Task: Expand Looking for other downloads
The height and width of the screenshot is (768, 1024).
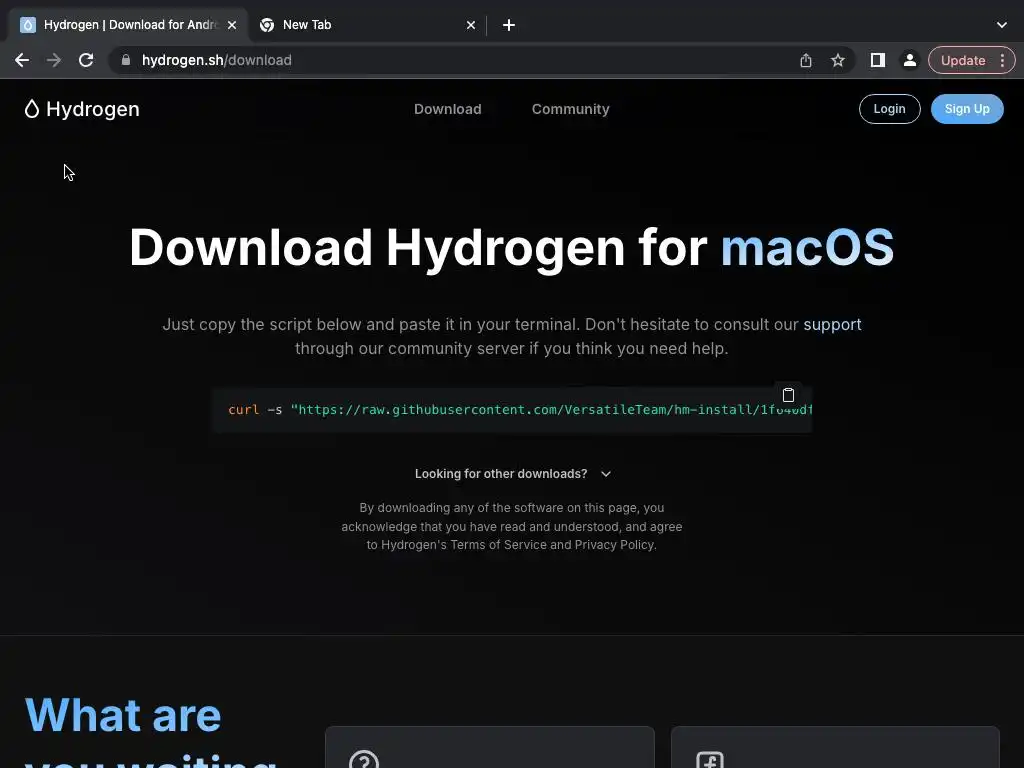Action: point(513,474)
